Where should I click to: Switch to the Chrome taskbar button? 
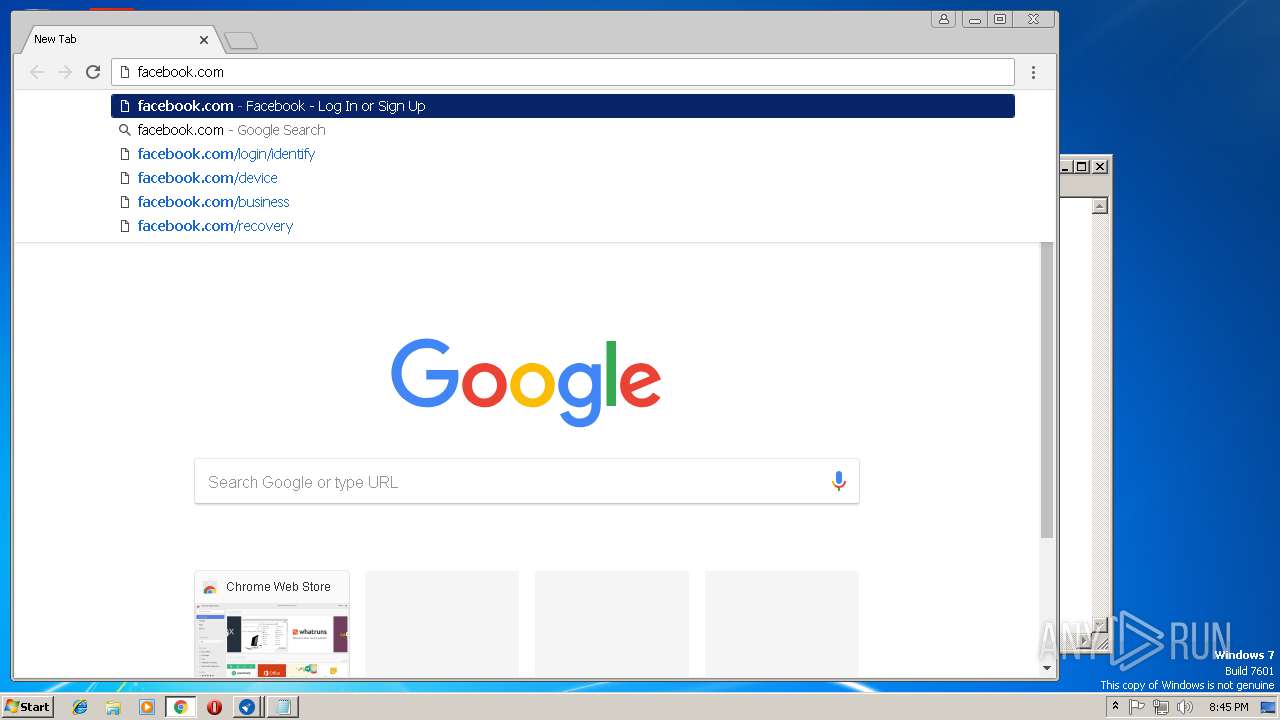(180, 707)
